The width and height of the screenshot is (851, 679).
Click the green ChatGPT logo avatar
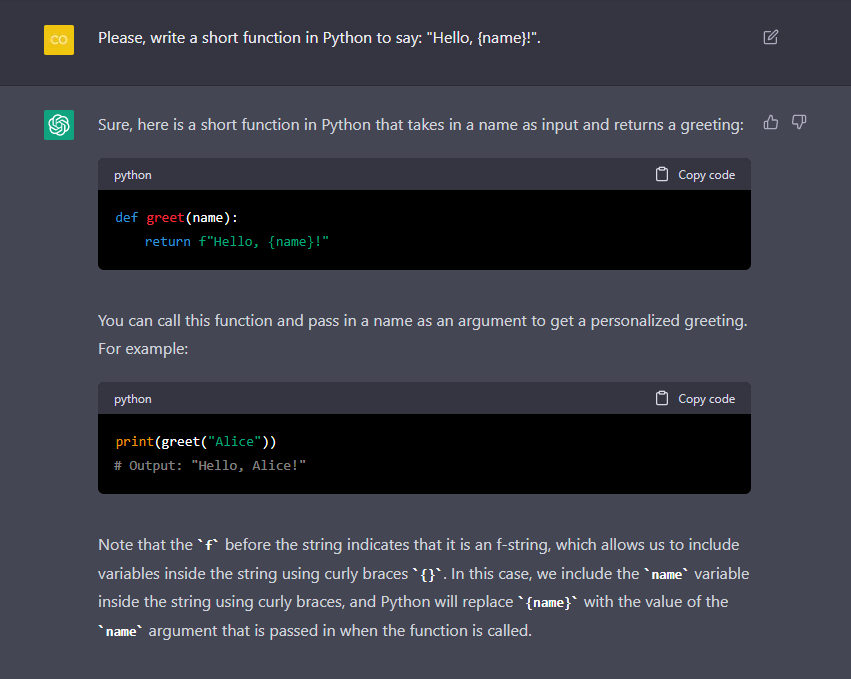(x=59, y=125)
